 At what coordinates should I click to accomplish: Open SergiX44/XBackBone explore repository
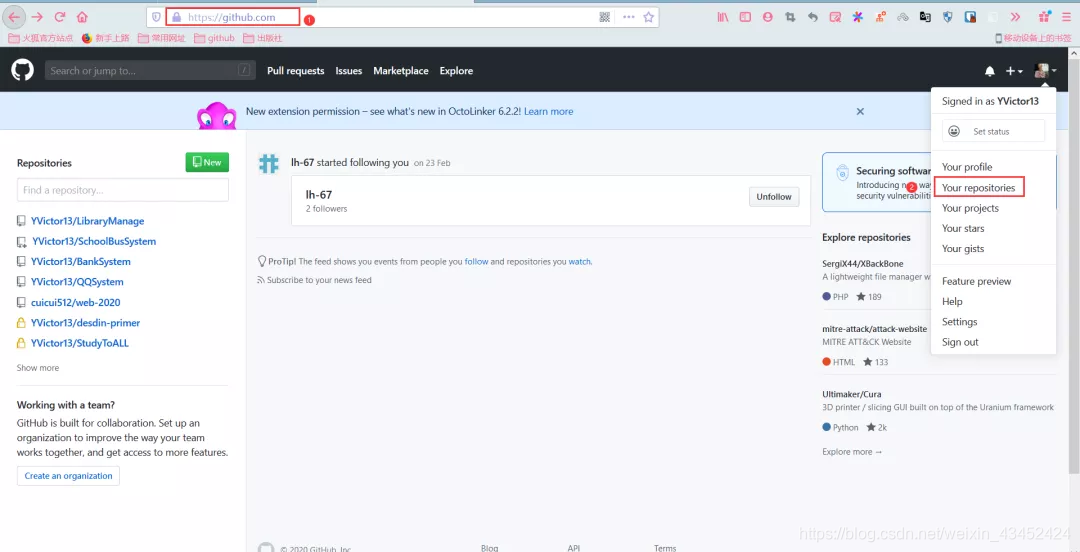coord(862,264)
